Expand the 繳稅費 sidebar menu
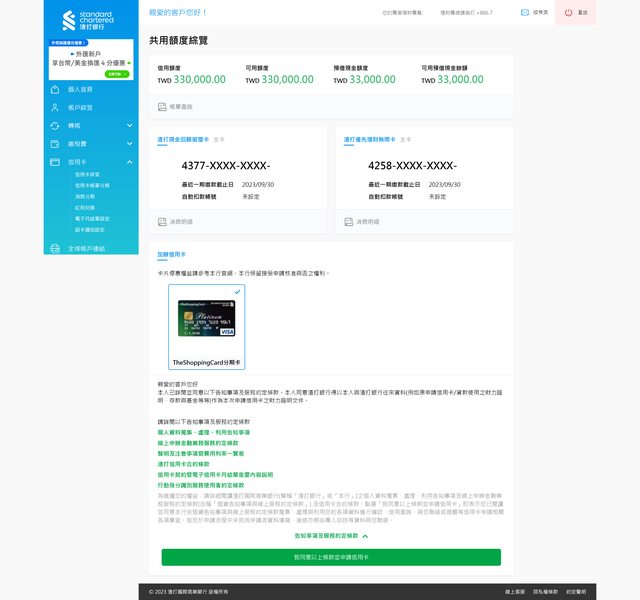Image resolution: width=640 pixels, height=600 pixels. [x=129, y=144]
